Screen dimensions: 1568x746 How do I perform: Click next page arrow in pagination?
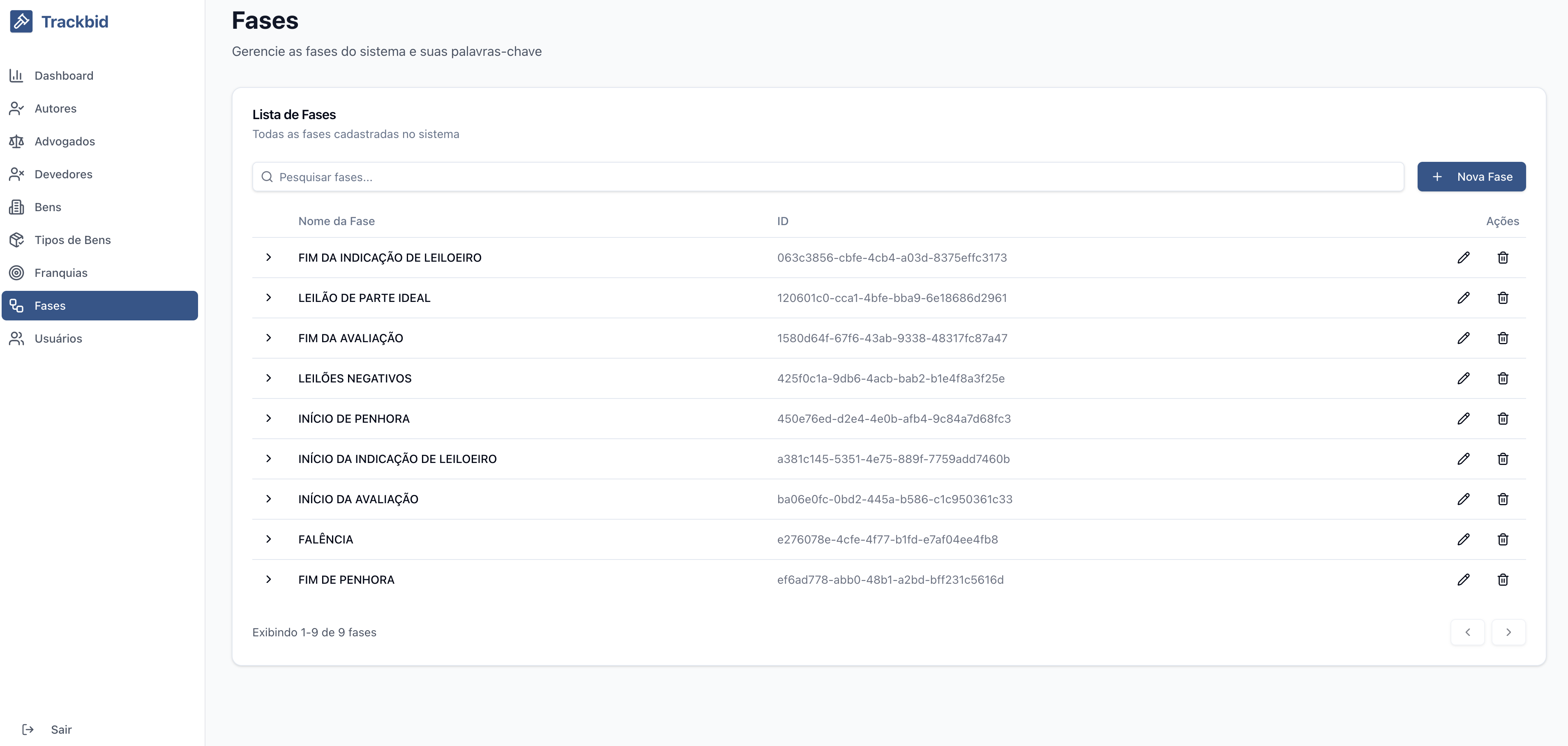pos(1509,632)
